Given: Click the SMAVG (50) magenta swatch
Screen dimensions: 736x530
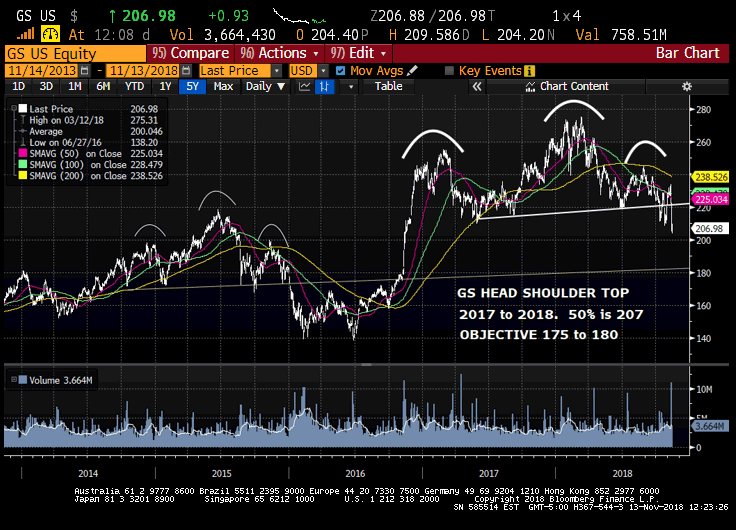Looking at the screenshot, I should tap(23, 154).
